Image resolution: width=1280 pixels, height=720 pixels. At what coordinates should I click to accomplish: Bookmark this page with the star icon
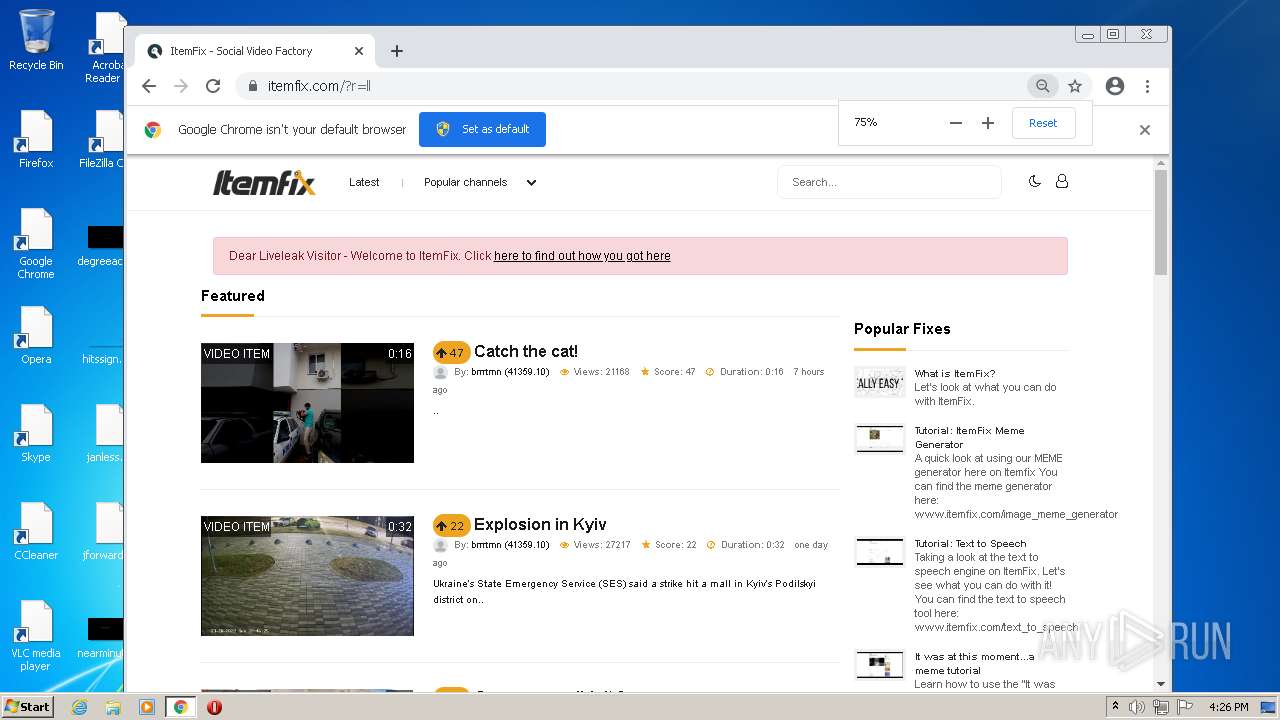click(x=1075, y=86)
